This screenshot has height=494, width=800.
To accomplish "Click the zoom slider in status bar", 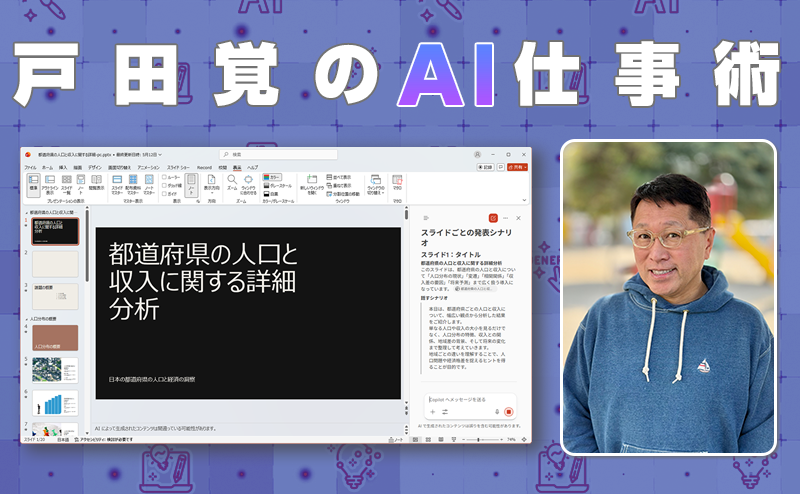I will 482,439.
